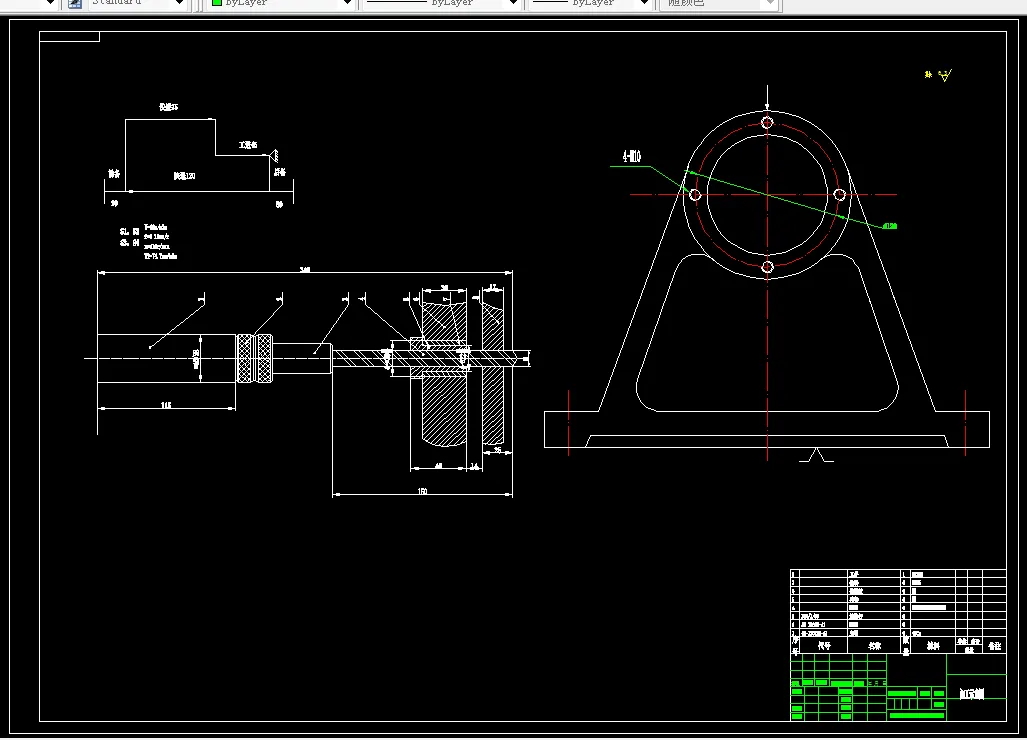Select the knurled collar on the shaft
The height and width of the screenshot is (740, 1027).
[x=254, y=358]
